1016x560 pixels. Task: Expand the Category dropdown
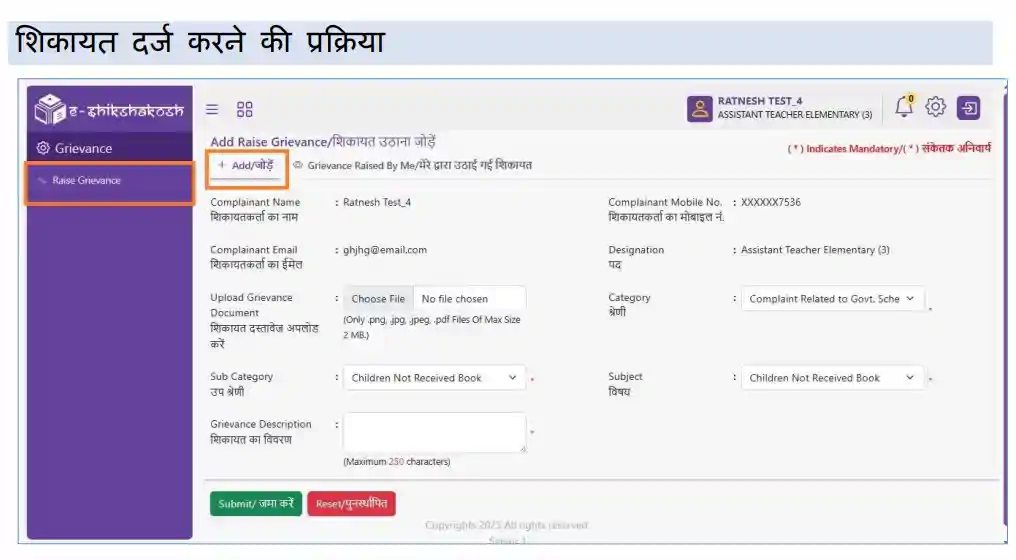click(x=833, y=299)
